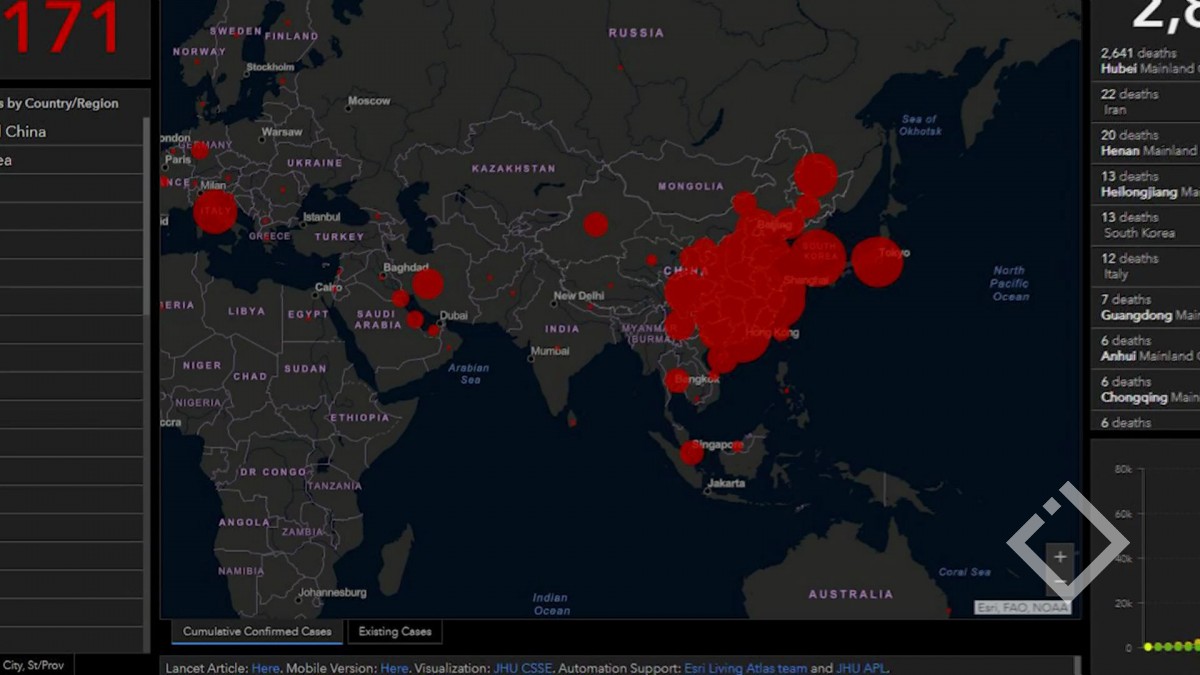Screen dimensions: 1200x675
Task: Switch to Cumulative Confirmed Cases tab
Action: pyautogui.click(x=257, y=632)
